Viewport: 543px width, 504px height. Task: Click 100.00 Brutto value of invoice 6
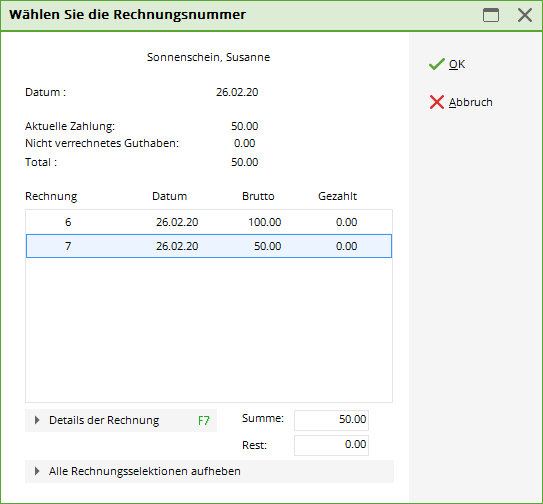(265, 222)
